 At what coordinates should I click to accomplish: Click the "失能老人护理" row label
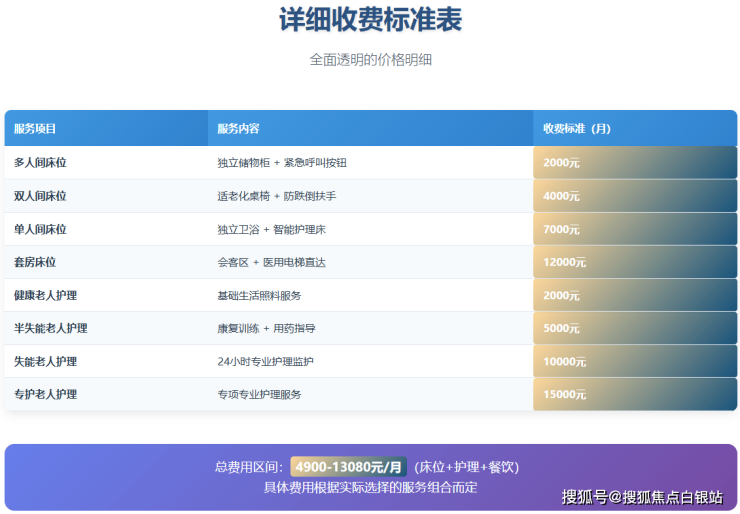pyautogui.click(x=45, y=361)
